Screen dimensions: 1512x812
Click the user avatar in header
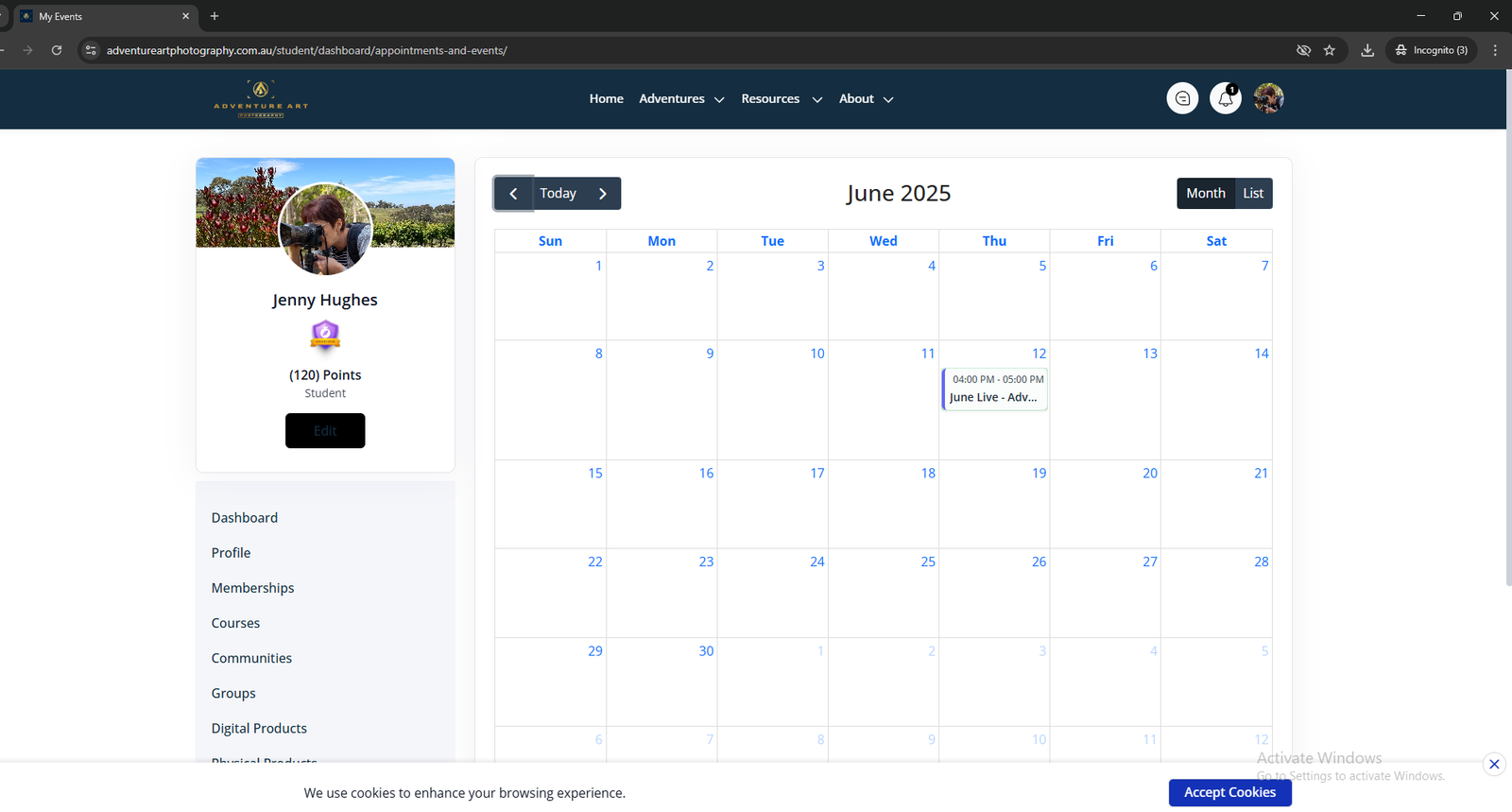coord(1268,98)
